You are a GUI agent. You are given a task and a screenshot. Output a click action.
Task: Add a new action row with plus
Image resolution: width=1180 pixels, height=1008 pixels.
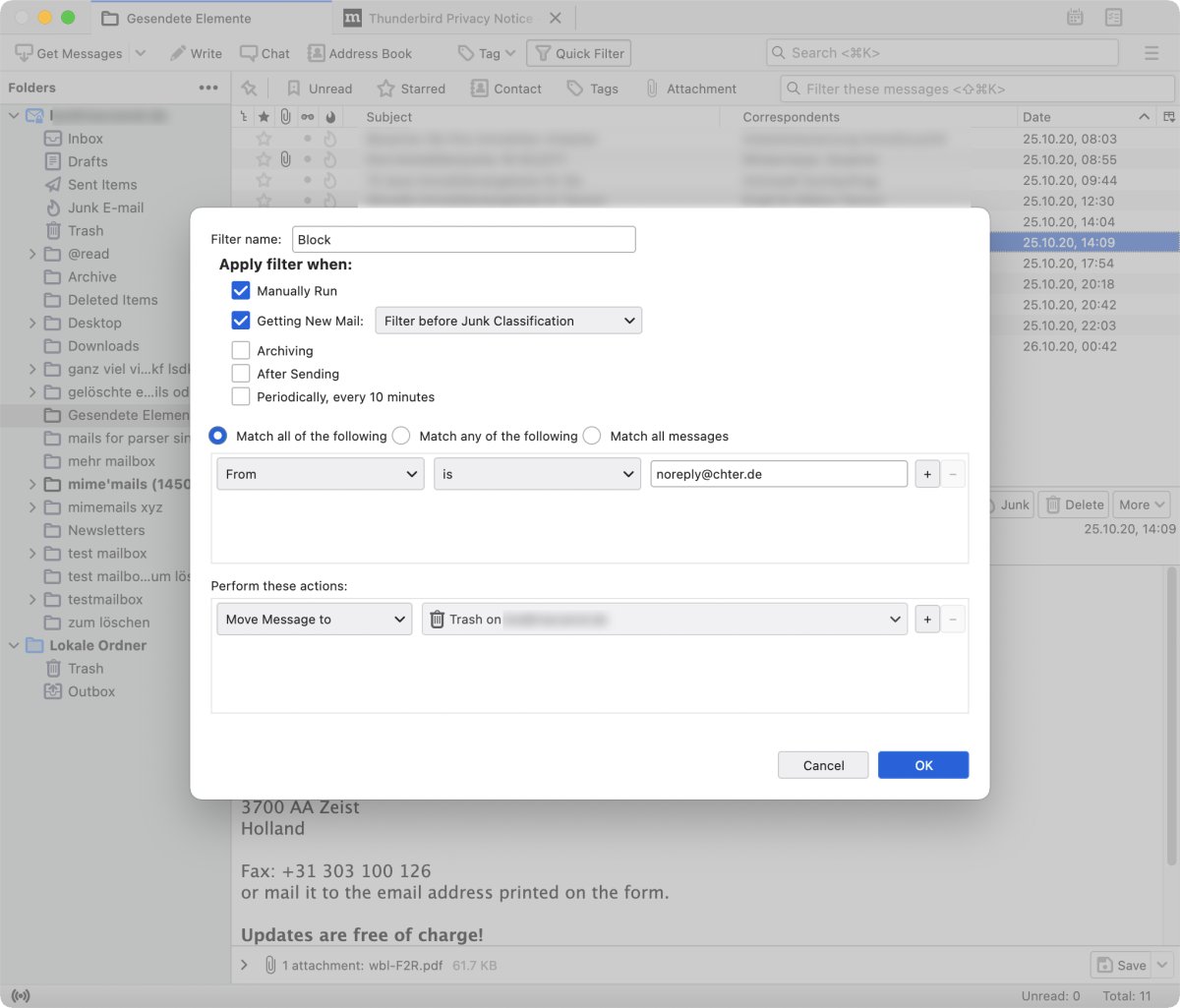927,620
